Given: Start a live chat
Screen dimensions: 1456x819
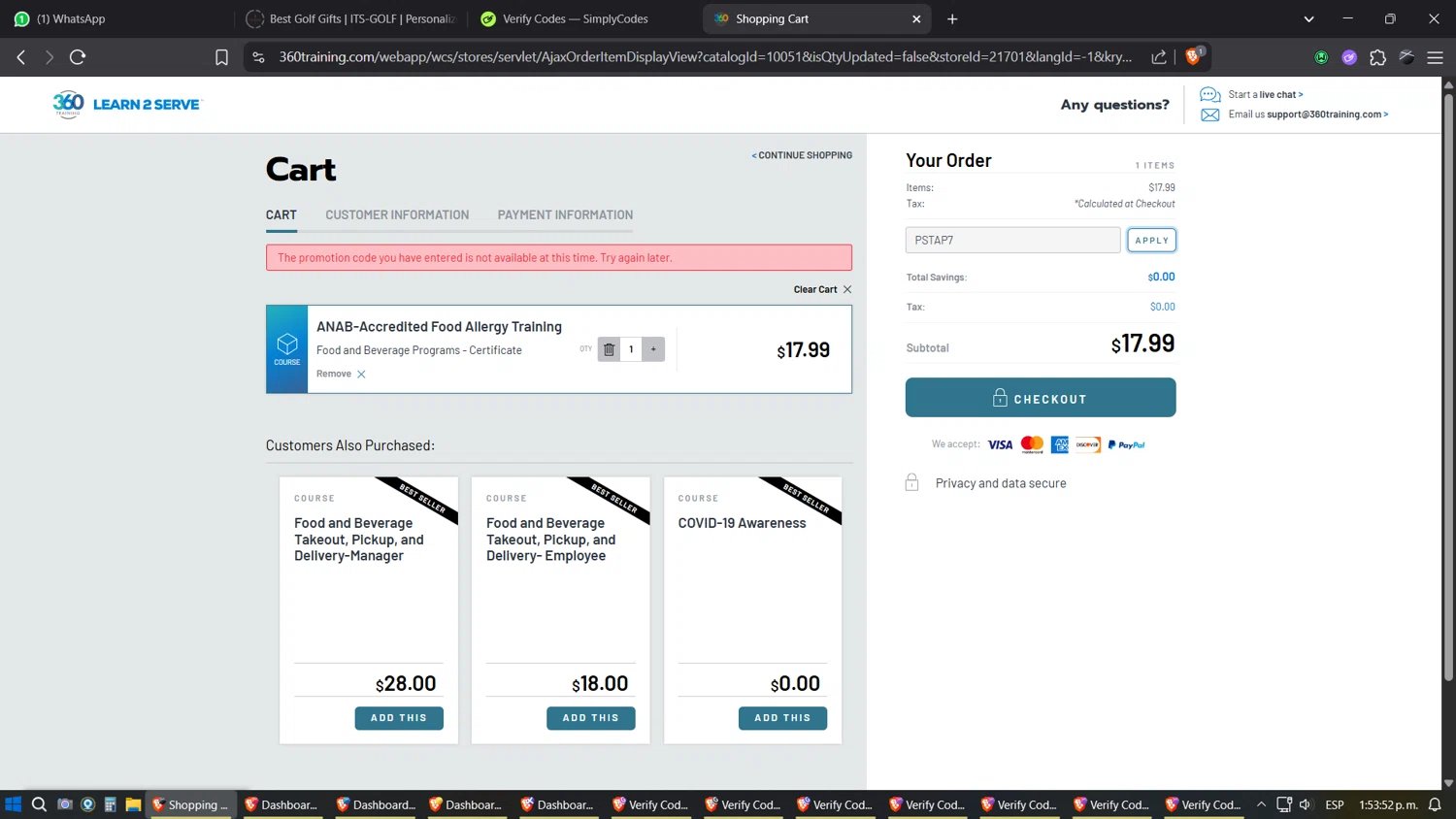Looking at the screenshot, I should tap(1266, 94).
